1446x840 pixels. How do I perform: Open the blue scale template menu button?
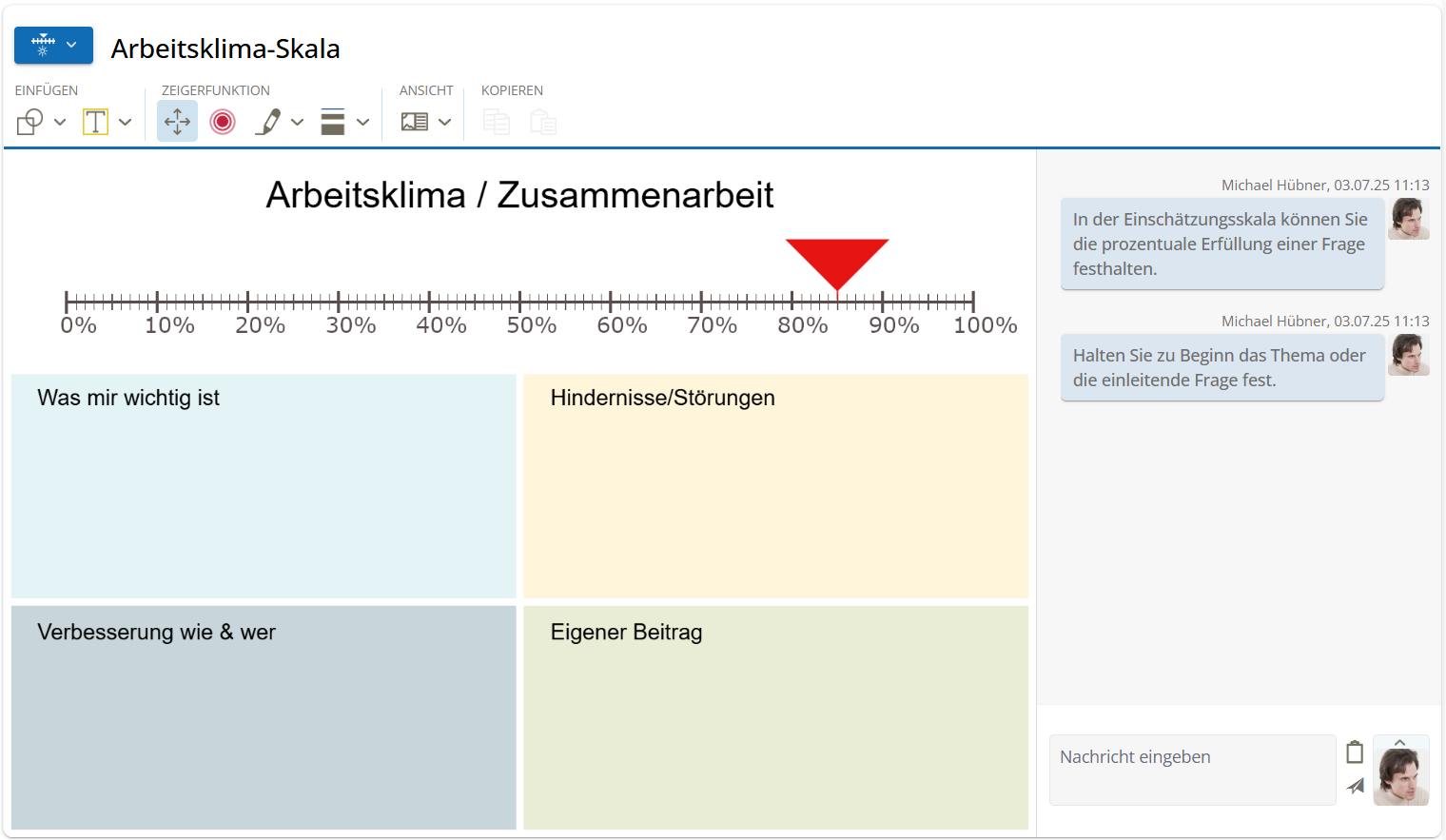point(53,45)
